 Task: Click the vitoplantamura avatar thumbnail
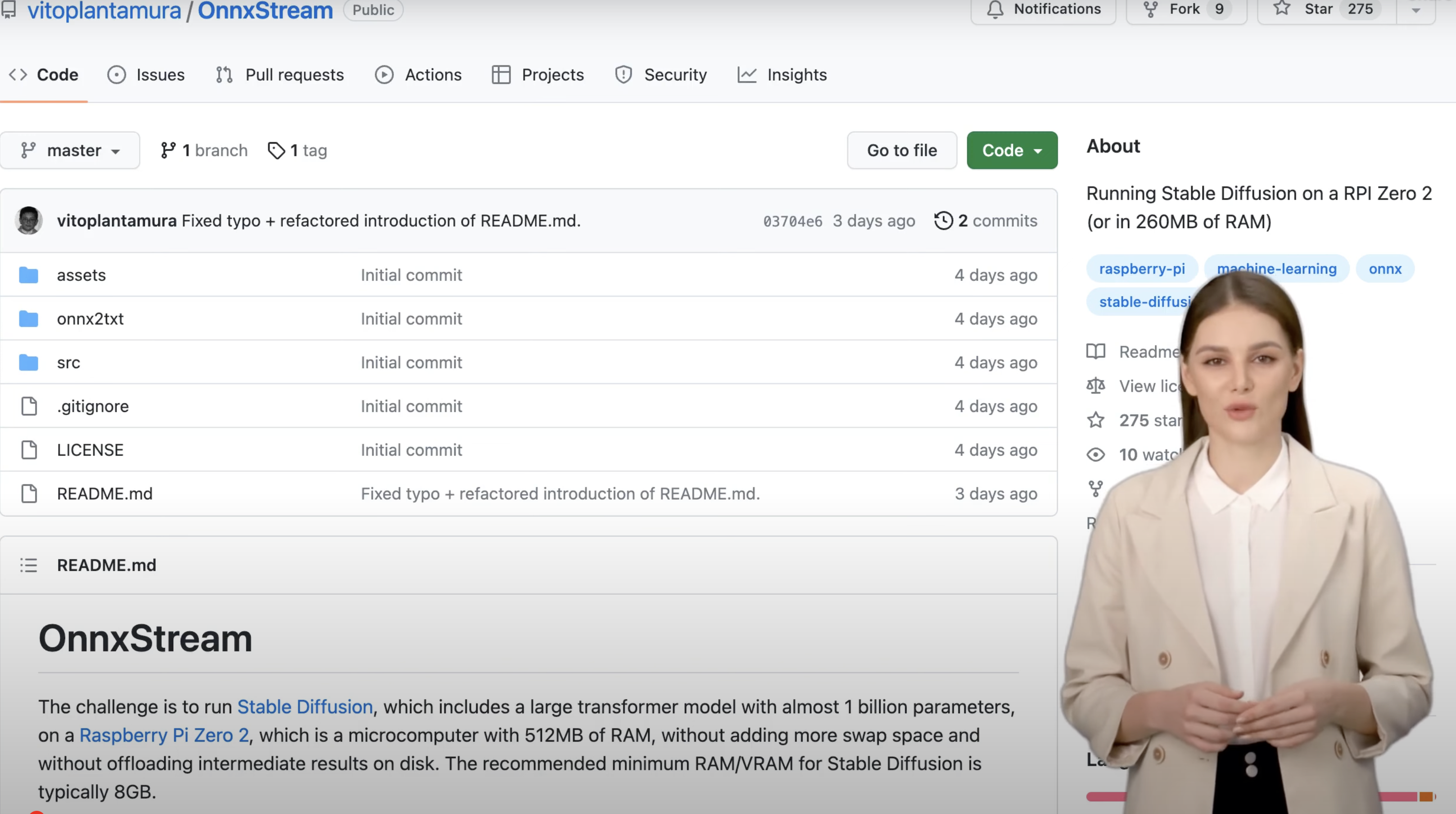coord(28,221)
